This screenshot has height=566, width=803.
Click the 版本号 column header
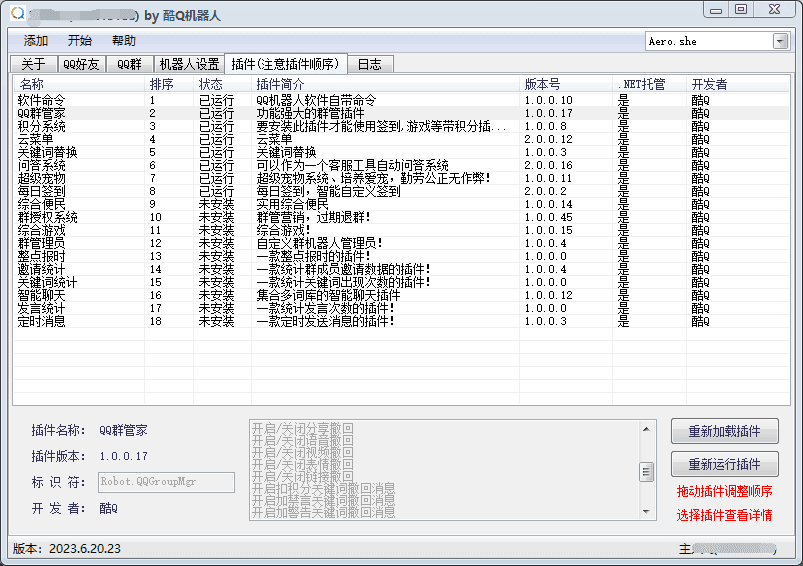[x=566, y=85]
